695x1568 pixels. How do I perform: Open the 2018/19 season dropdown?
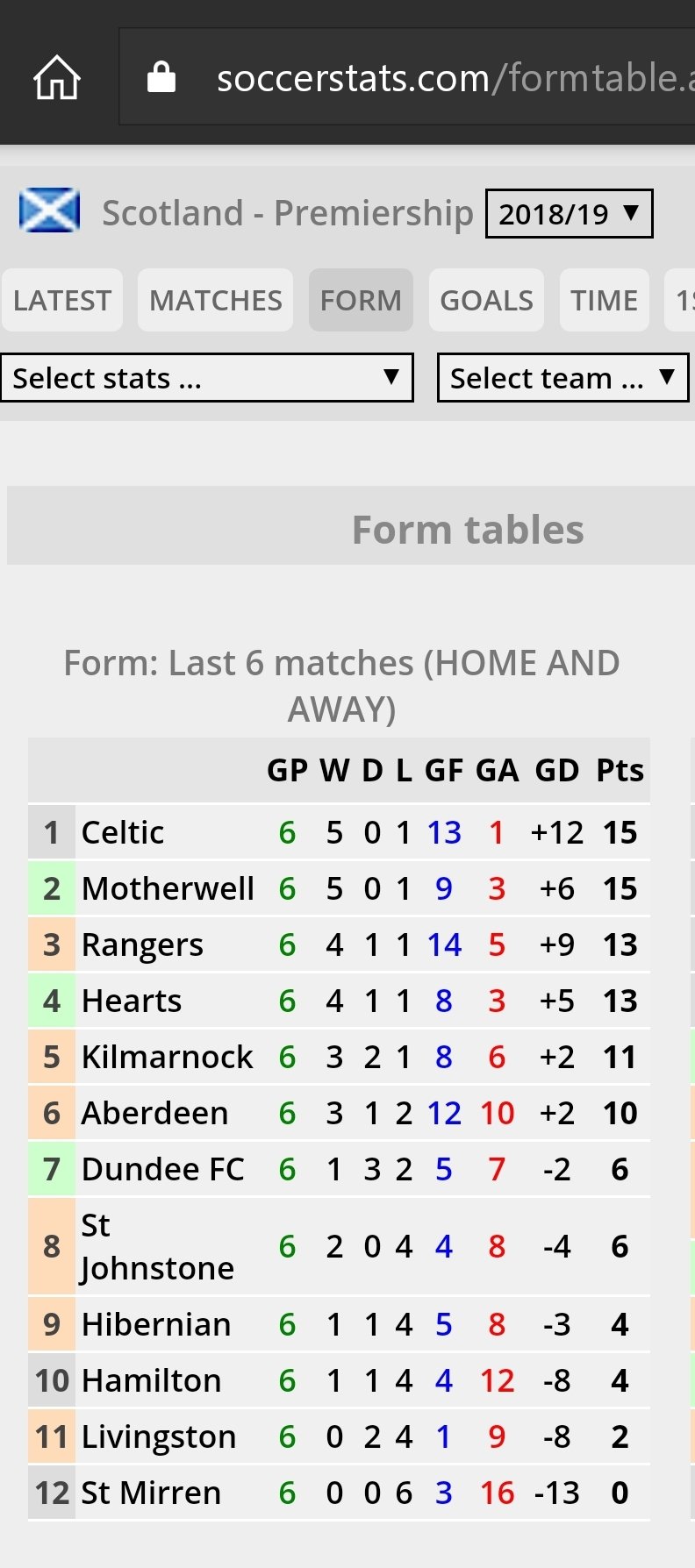click(x=570, y=213)
